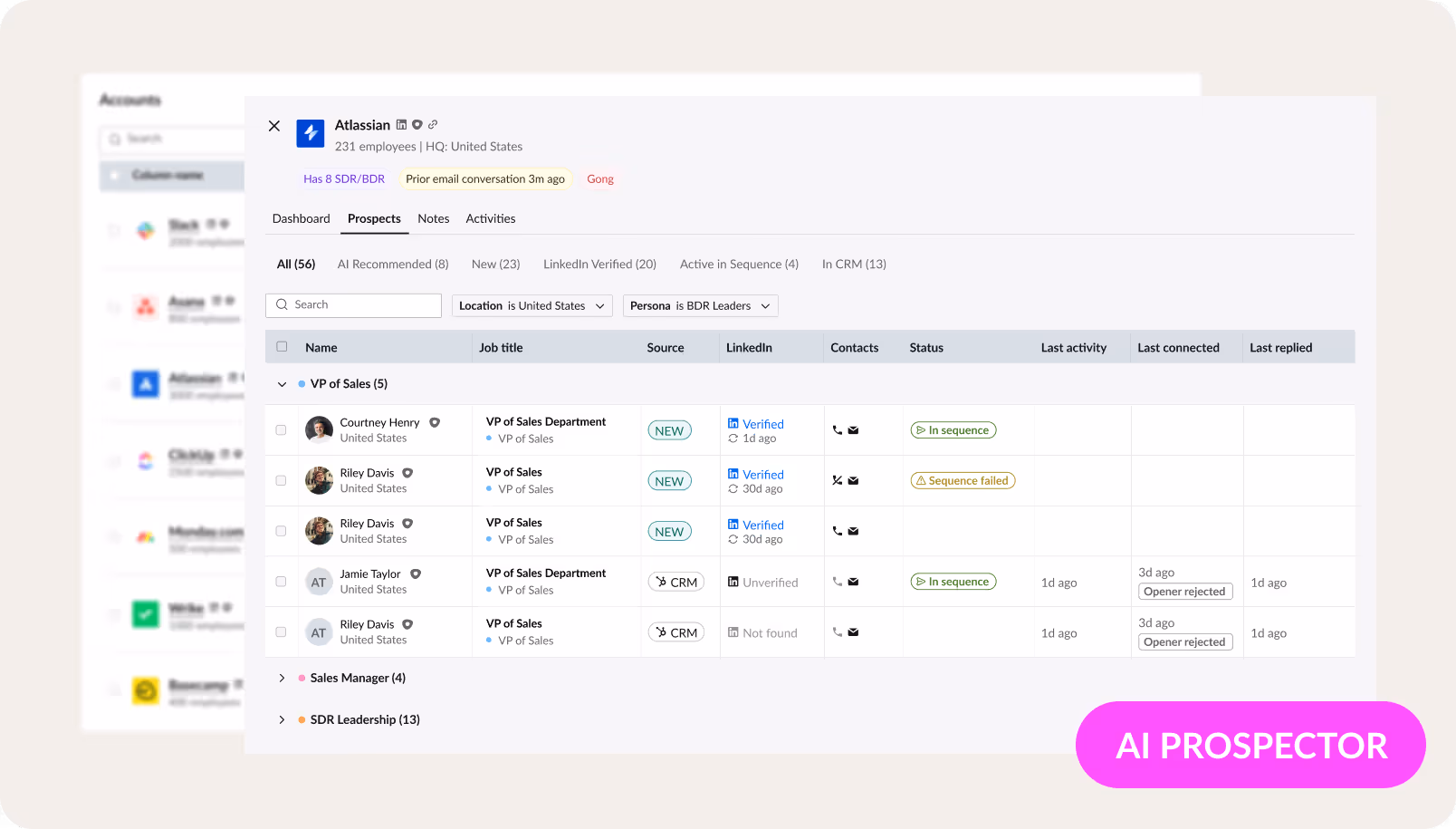Screen dimensions: 1456x829
Task: Open the Location is United States filter dropdown
Action: [x=532, y=306]
